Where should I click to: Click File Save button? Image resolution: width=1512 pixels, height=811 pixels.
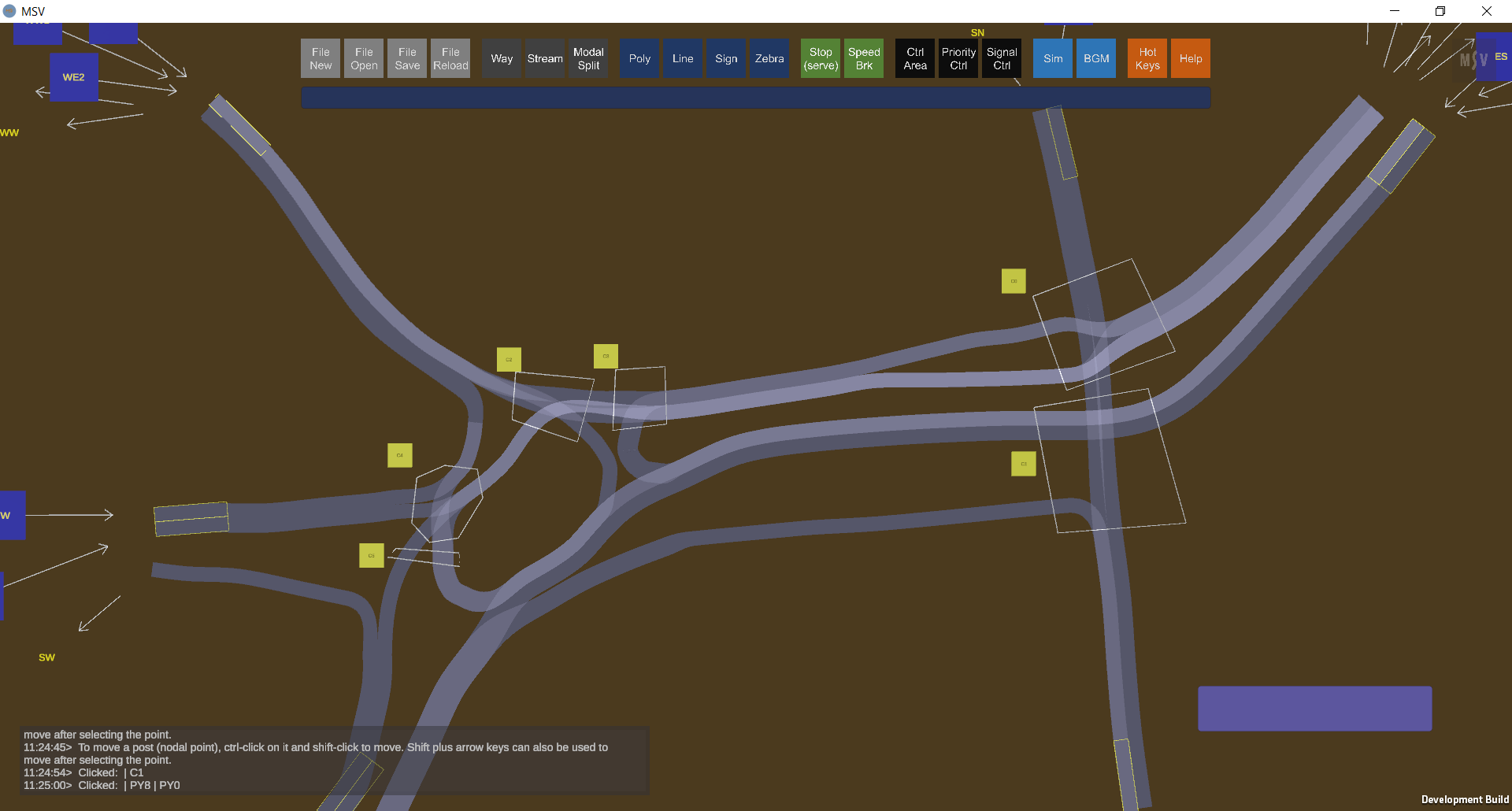point(407,58)
